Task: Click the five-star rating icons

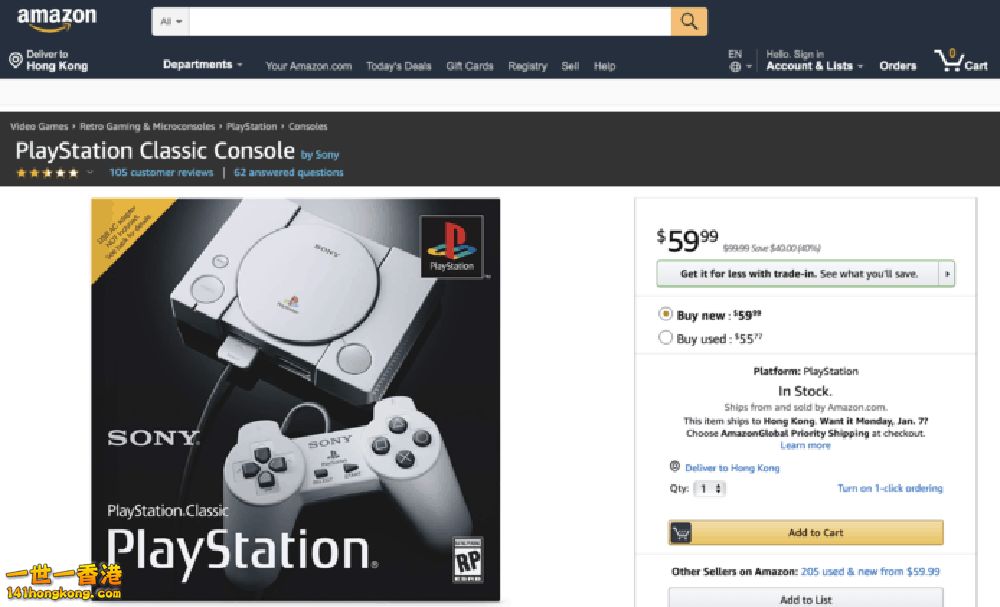Action: pyautogui.click(x=47, y=173)
